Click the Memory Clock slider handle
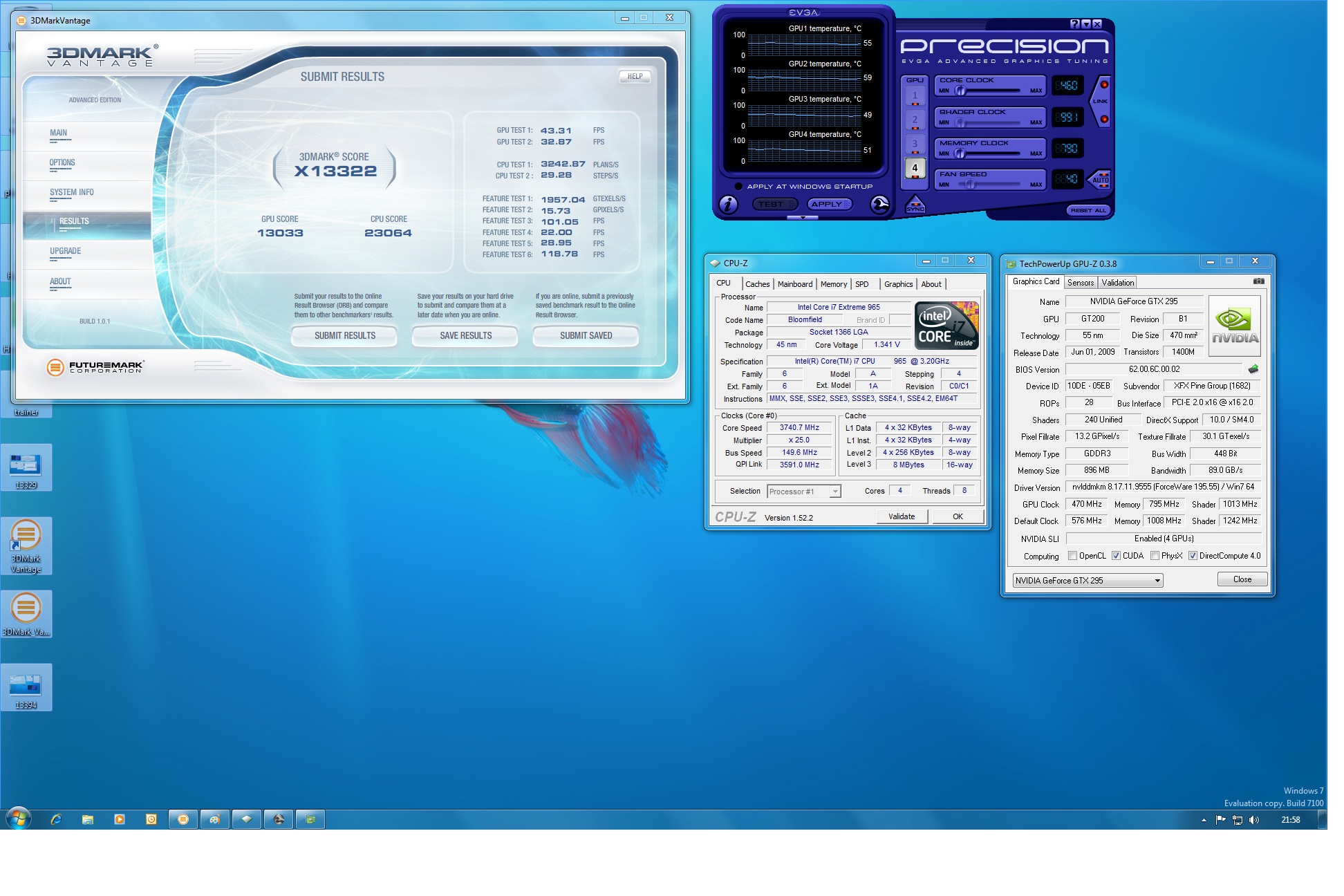This screenshot has width=1344, height=896. pyautogui.click(x=960, y=153)
